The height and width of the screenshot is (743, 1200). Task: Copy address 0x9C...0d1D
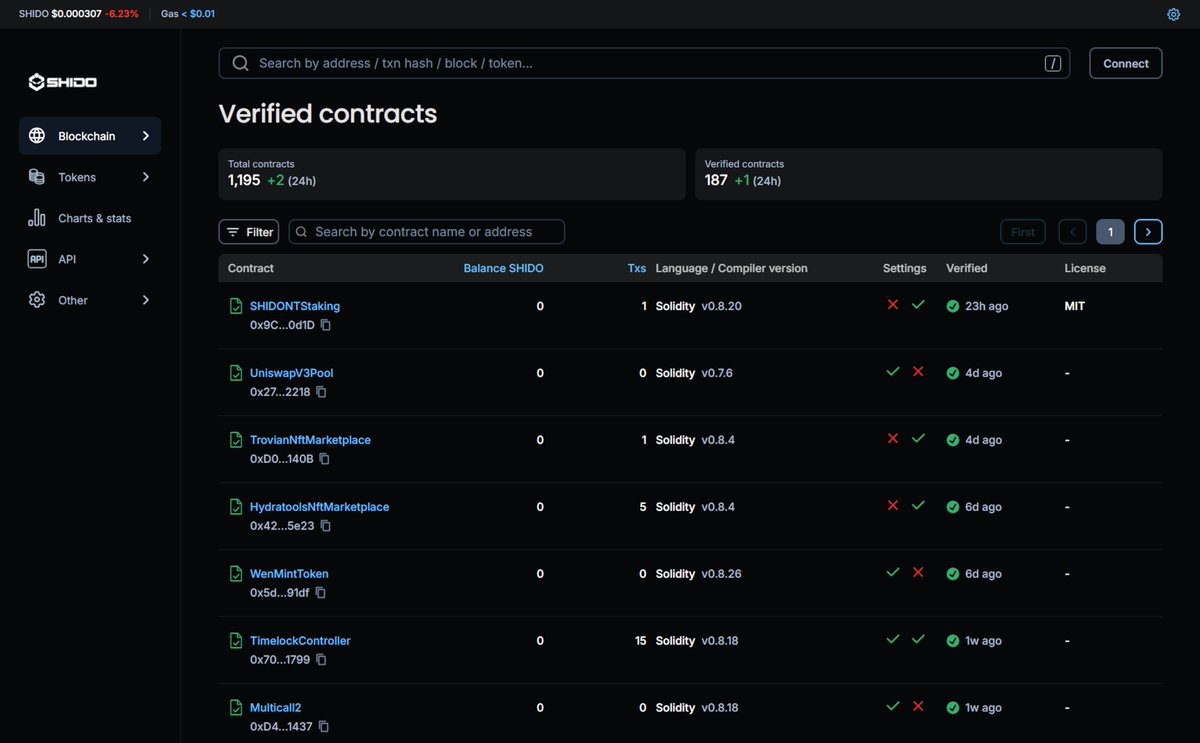pyautogui.click(x=326, y=325)
